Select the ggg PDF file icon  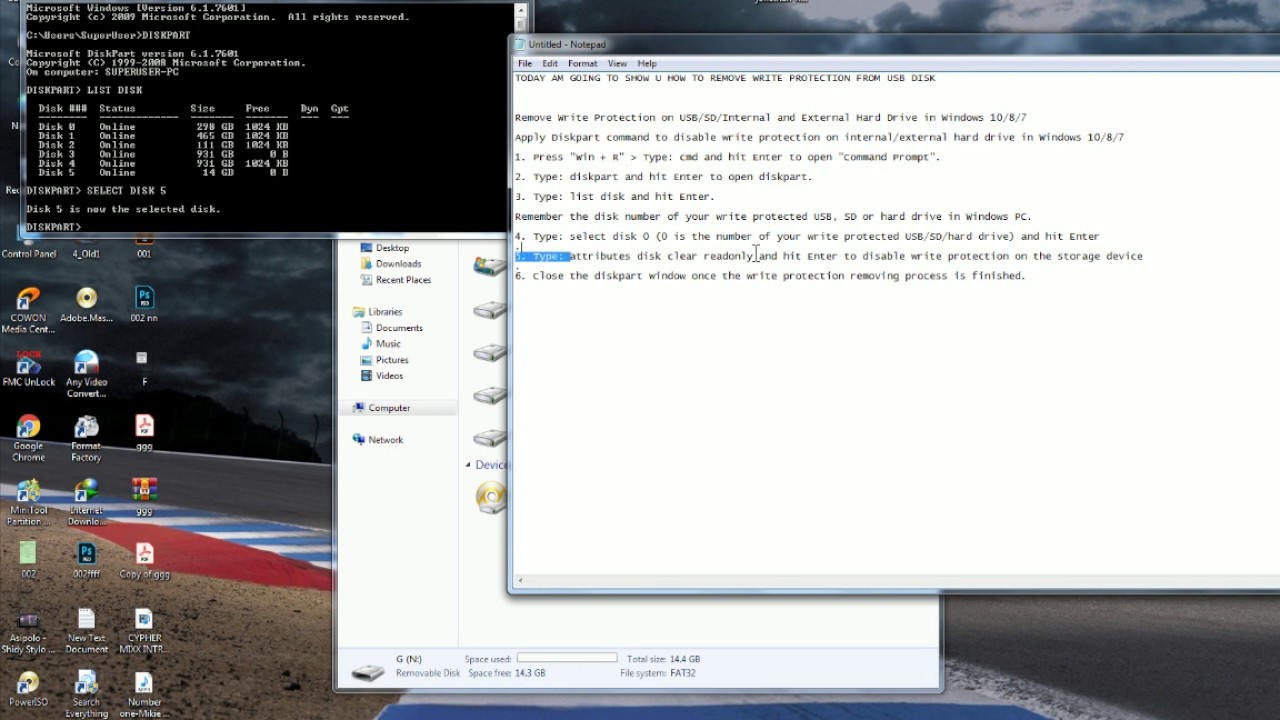point(144,433)
